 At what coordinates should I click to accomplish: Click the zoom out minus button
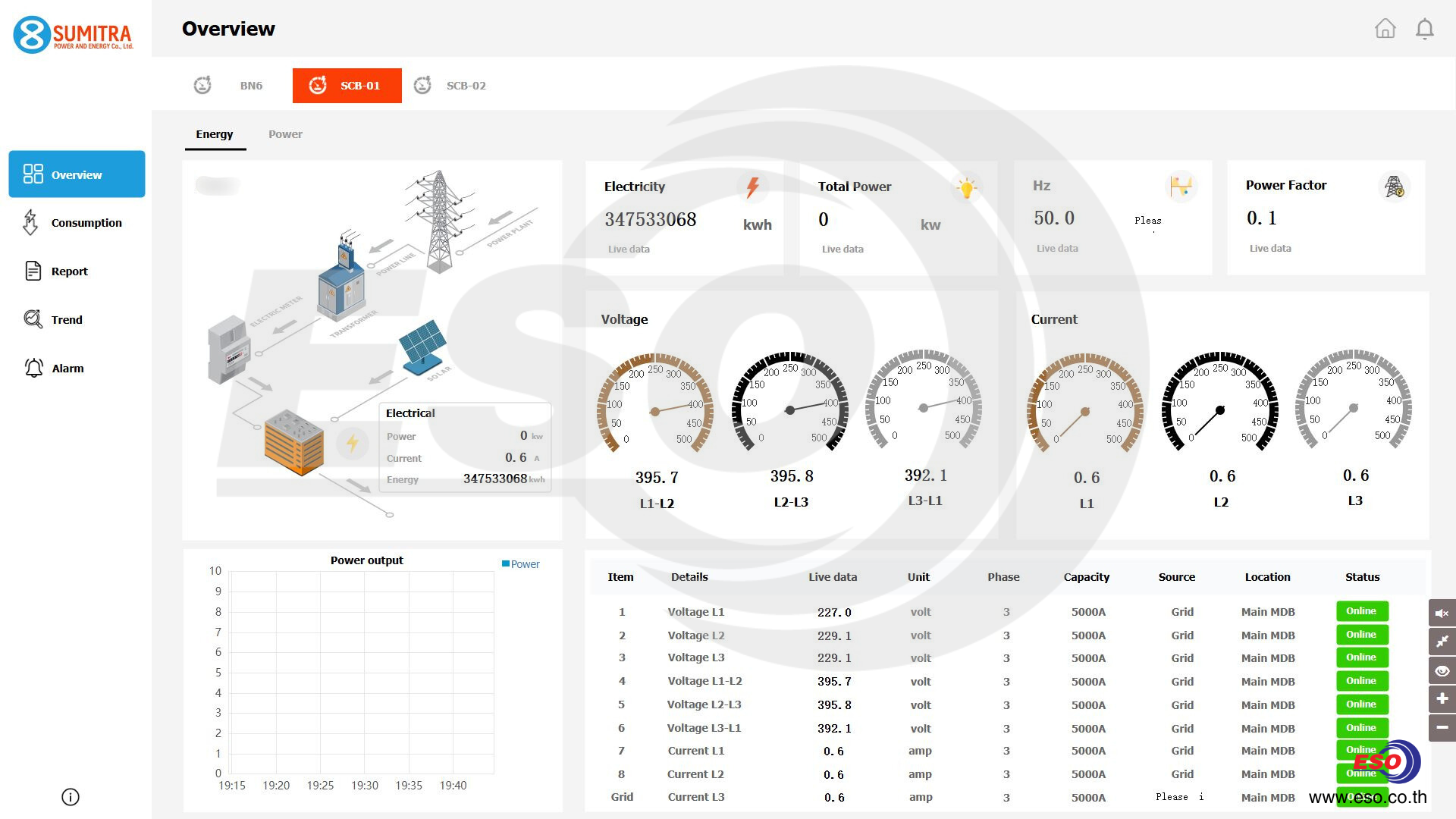(x=1442, y=727)
